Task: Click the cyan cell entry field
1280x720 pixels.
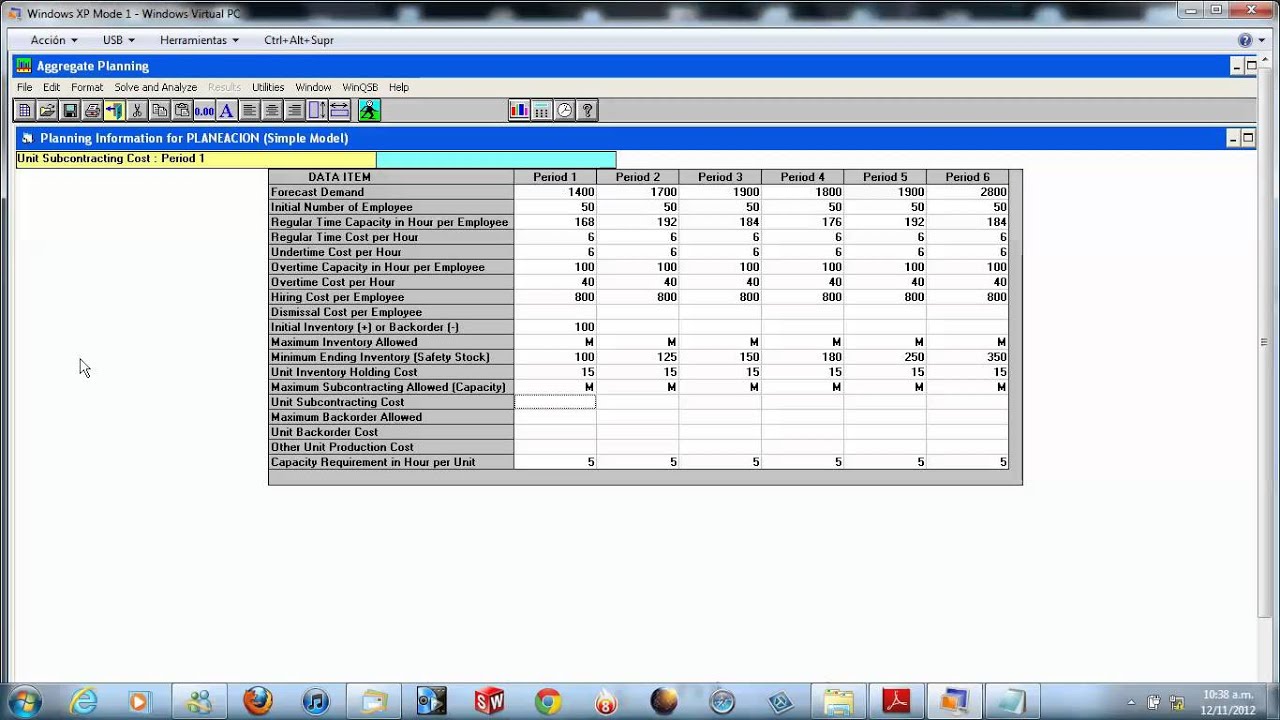Action: [496, 159]
